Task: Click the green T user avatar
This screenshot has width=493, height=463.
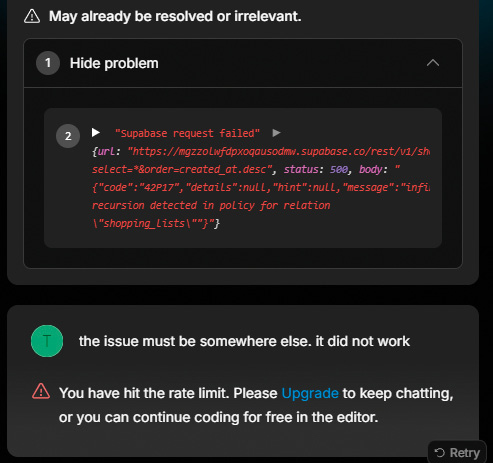Action: [47, 341]
